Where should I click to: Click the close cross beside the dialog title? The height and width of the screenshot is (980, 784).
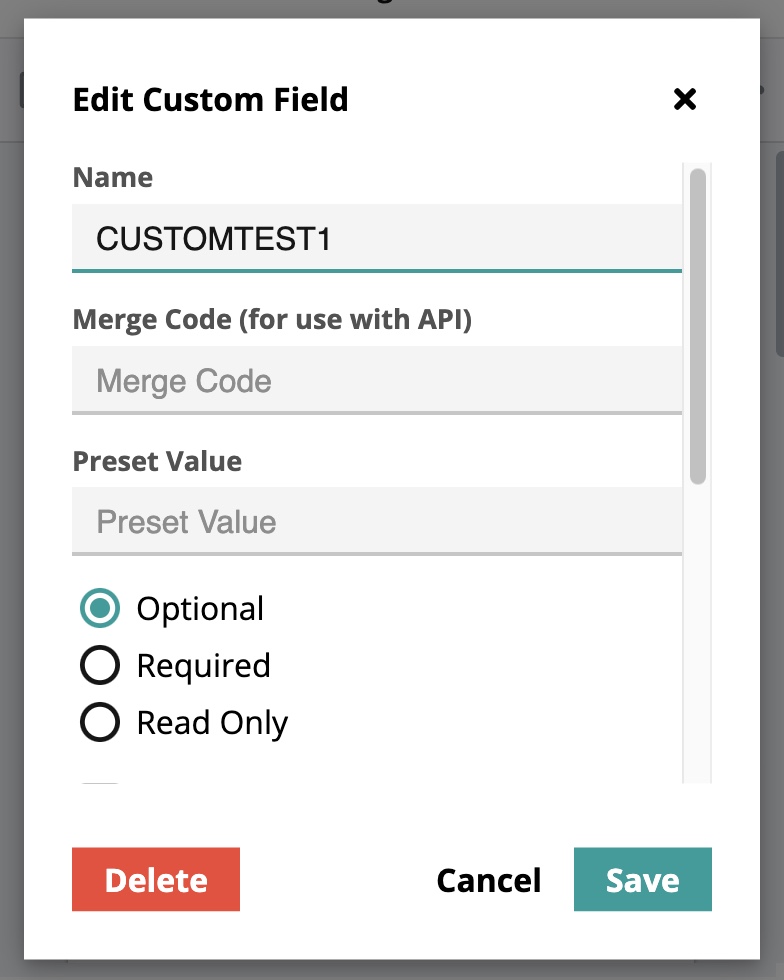coord(686,100)
